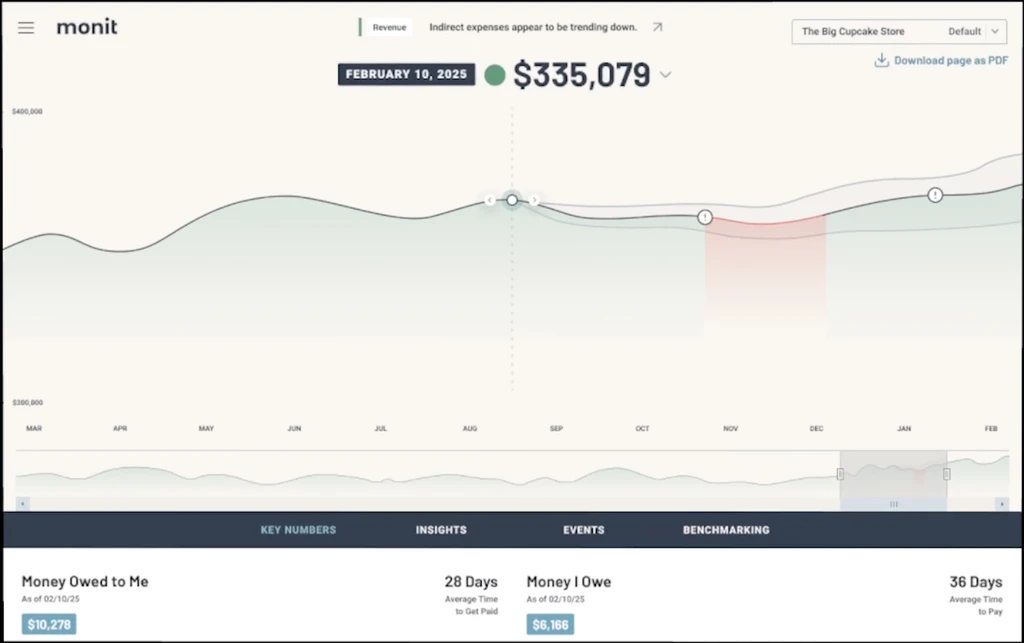The height and width of the screenshot is (643, 1024).
Task: Open the November alert marker
Action: click(705, 217)
